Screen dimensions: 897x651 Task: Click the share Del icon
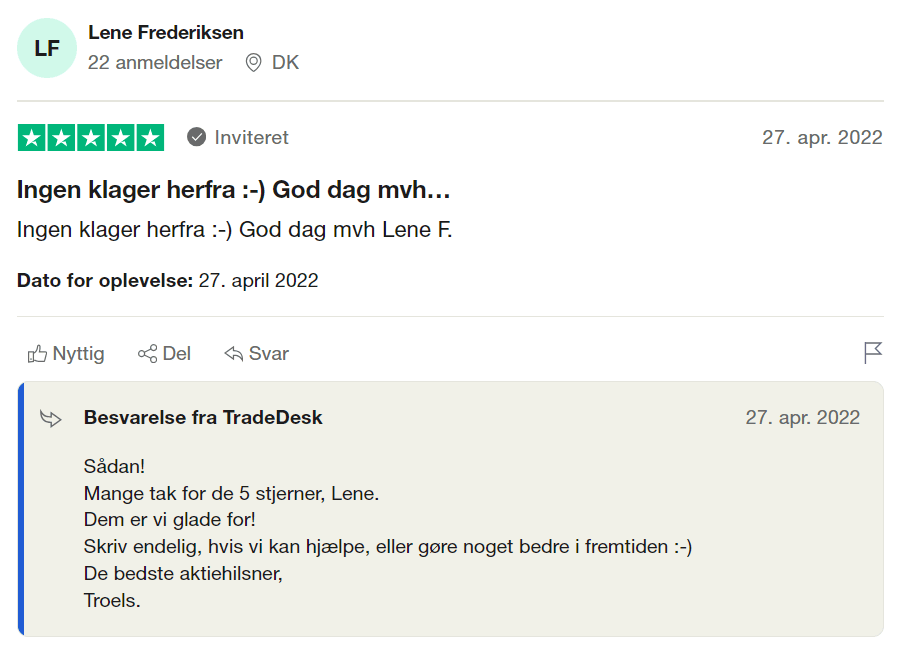point(148,354)
